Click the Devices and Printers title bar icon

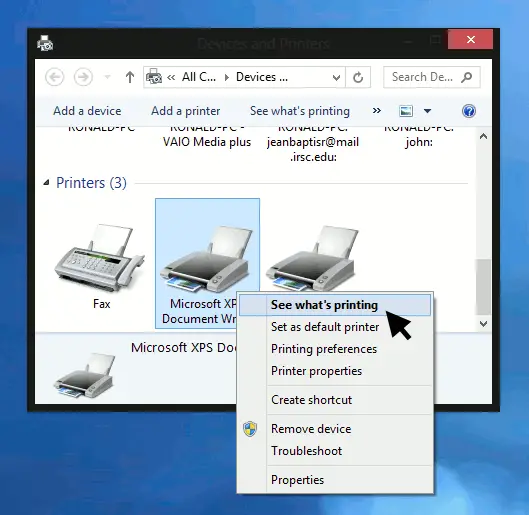pos(45,43)
